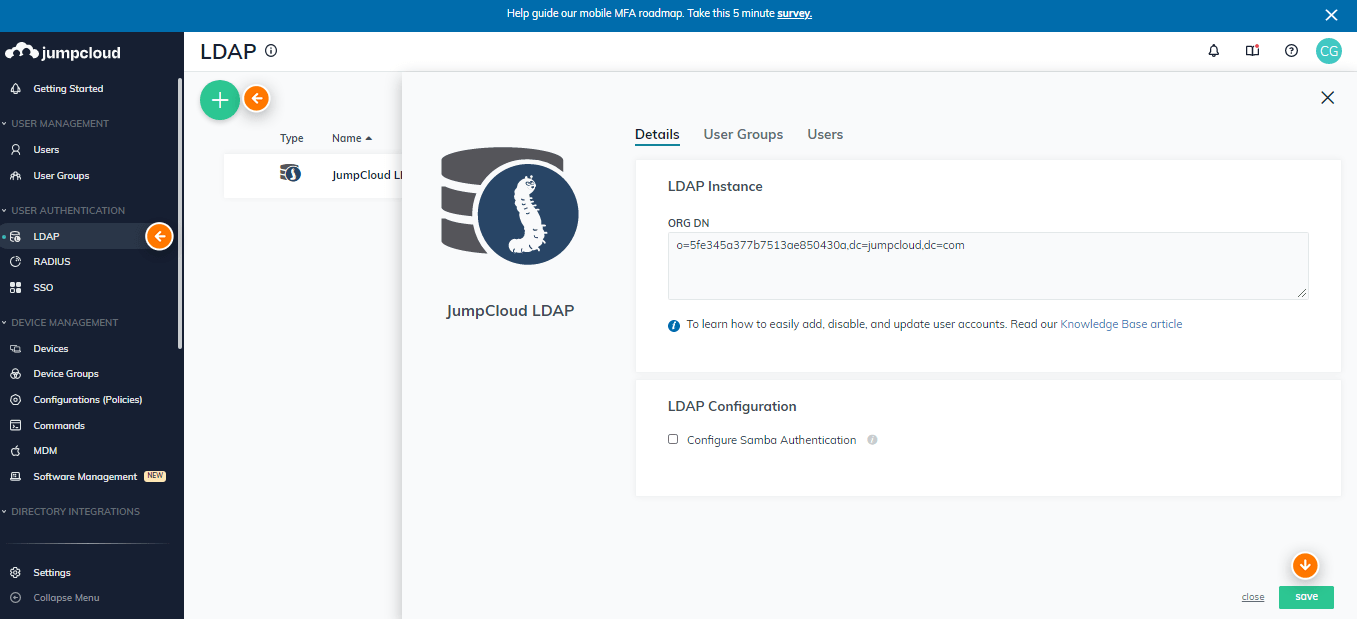Click the RADIUS icon in the sidebar
1357x619 pixels.
click(x=15, y=262)
